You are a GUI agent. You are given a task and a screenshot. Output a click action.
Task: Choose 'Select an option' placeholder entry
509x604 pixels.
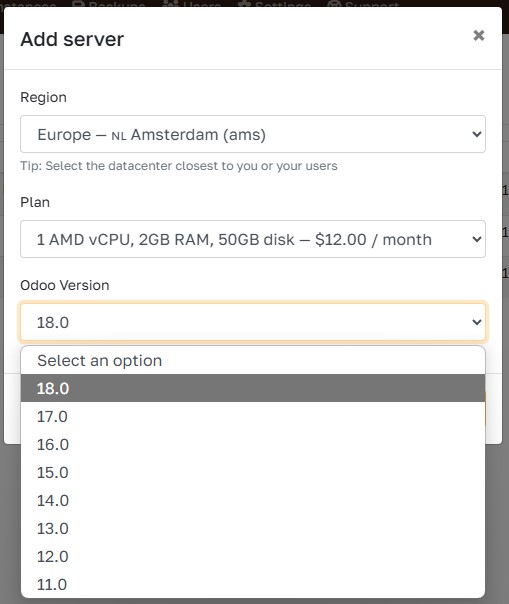[253, 361]
